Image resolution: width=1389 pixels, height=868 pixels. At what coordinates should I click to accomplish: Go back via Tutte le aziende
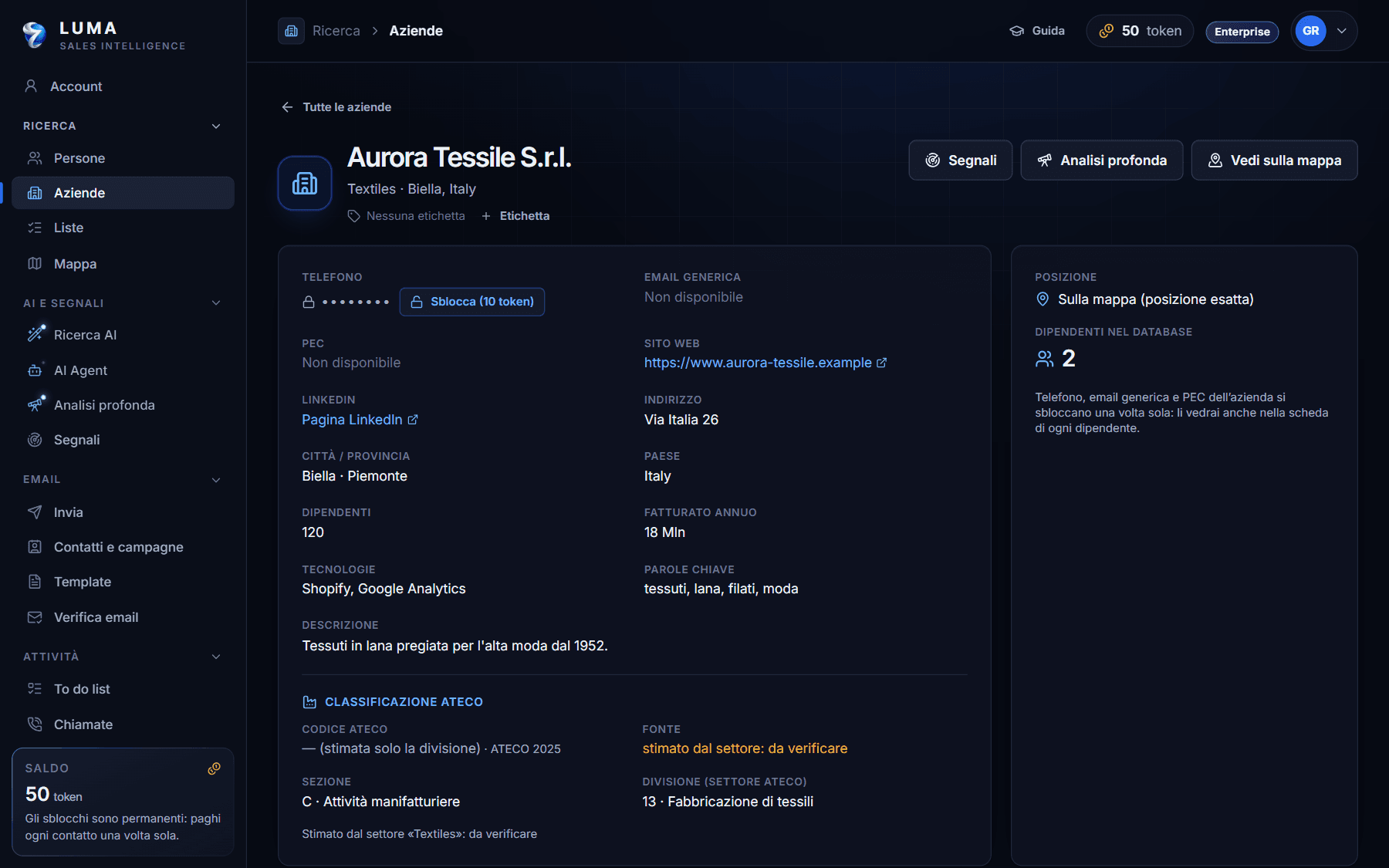tap(336, 107)
